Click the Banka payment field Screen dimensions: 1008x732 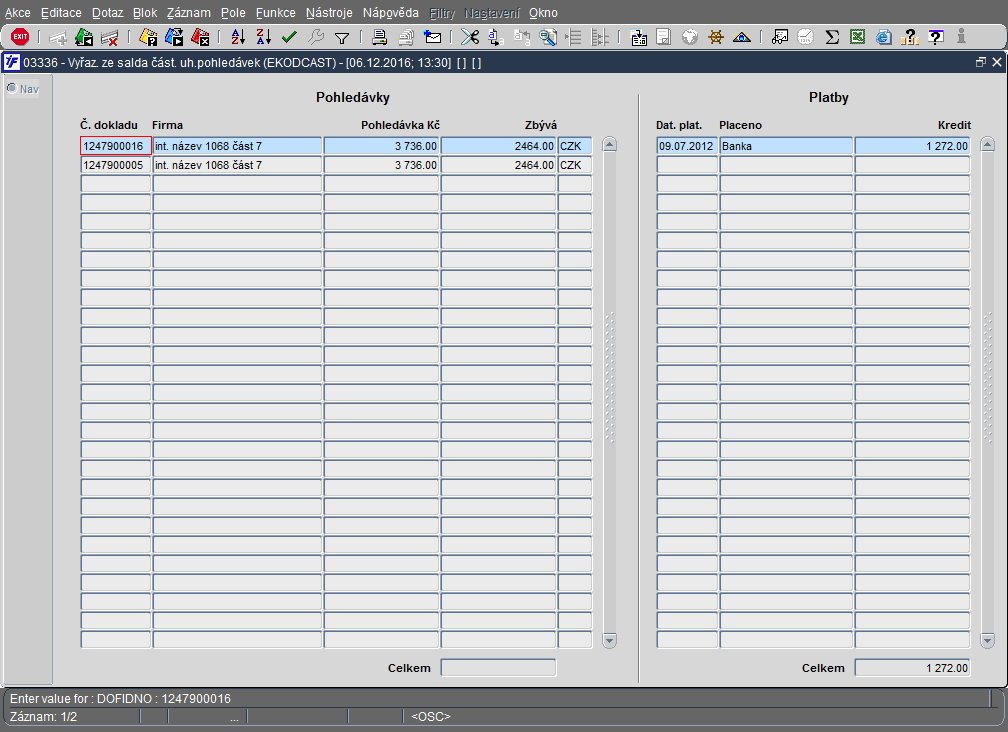point(786,146)
